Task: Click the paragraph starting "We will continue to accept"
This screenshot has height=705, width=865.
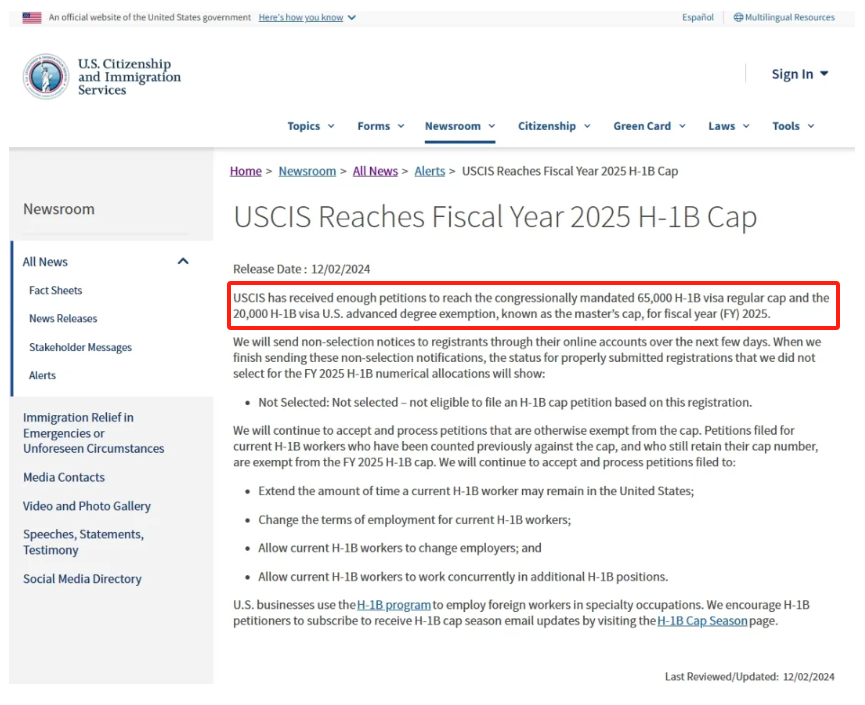Action: pos(526,446)
